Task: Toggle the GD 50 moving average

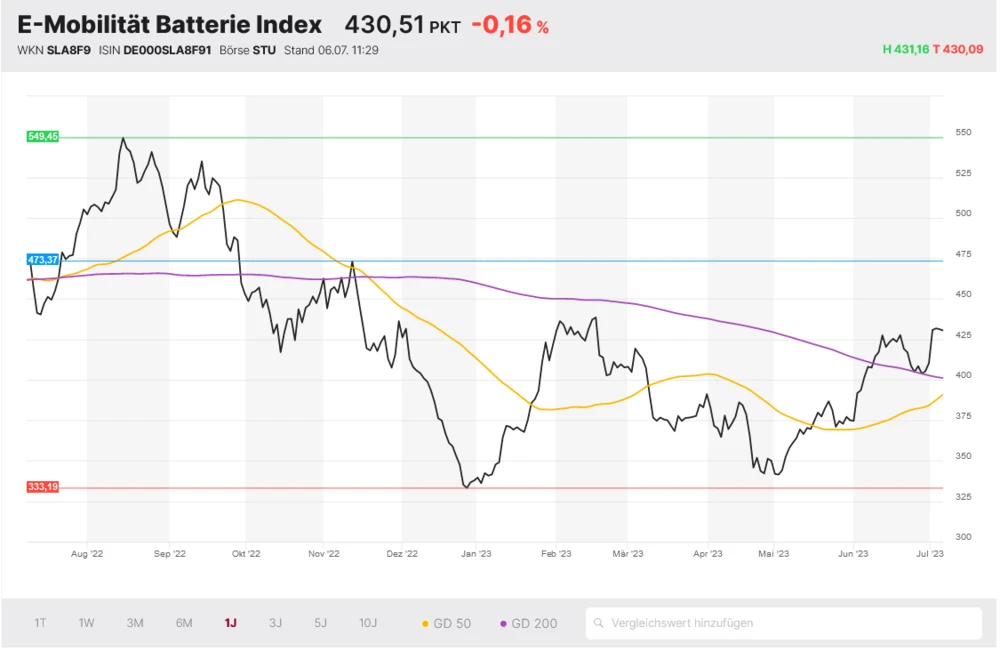Action: click(x=450, y=623)
